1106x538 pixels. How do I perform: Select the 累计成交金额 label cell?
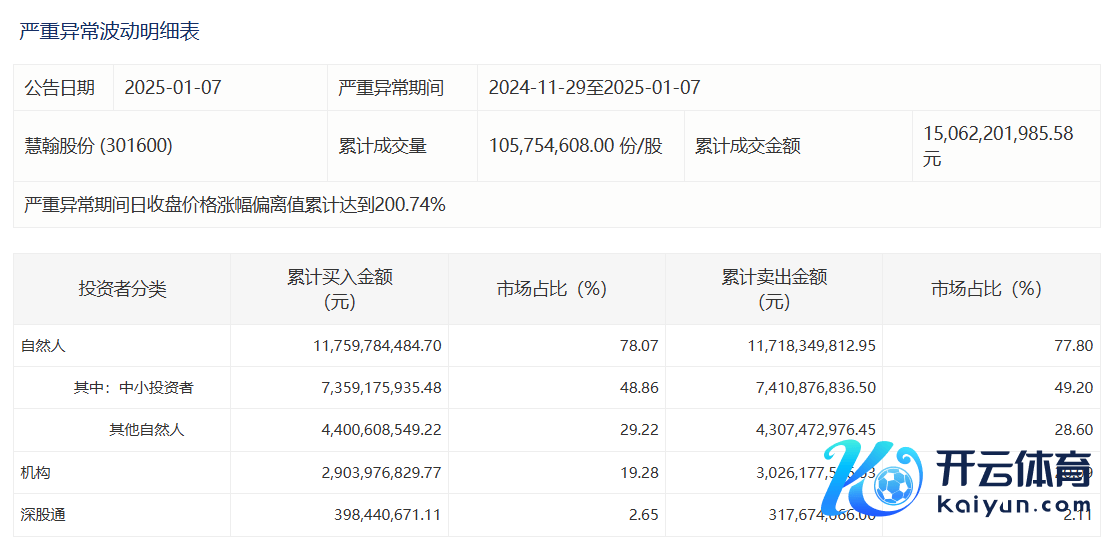click(748, 146)
